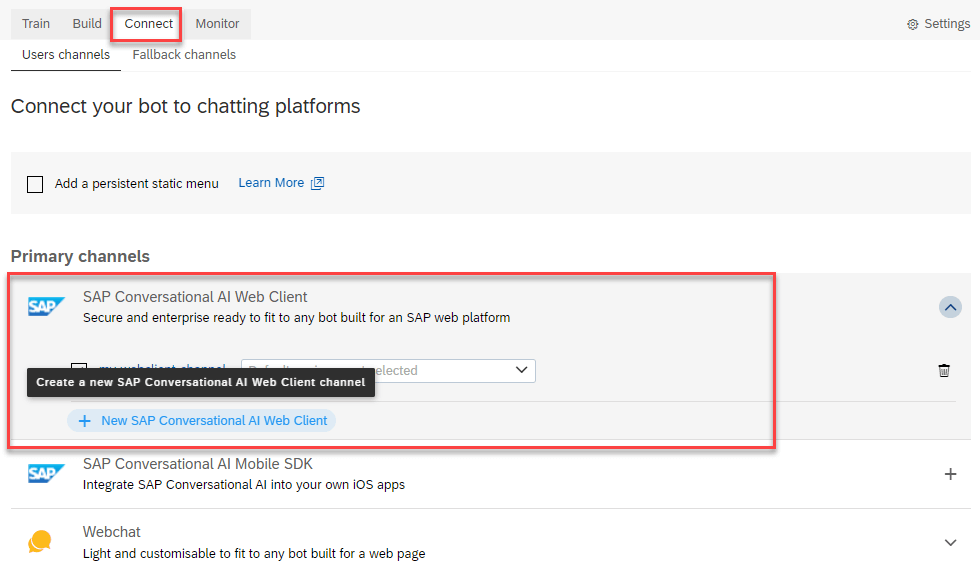Screen dimensions: 980x576
Task: Click the SAP logo of Mobile SDK
Action: (46, 474)
